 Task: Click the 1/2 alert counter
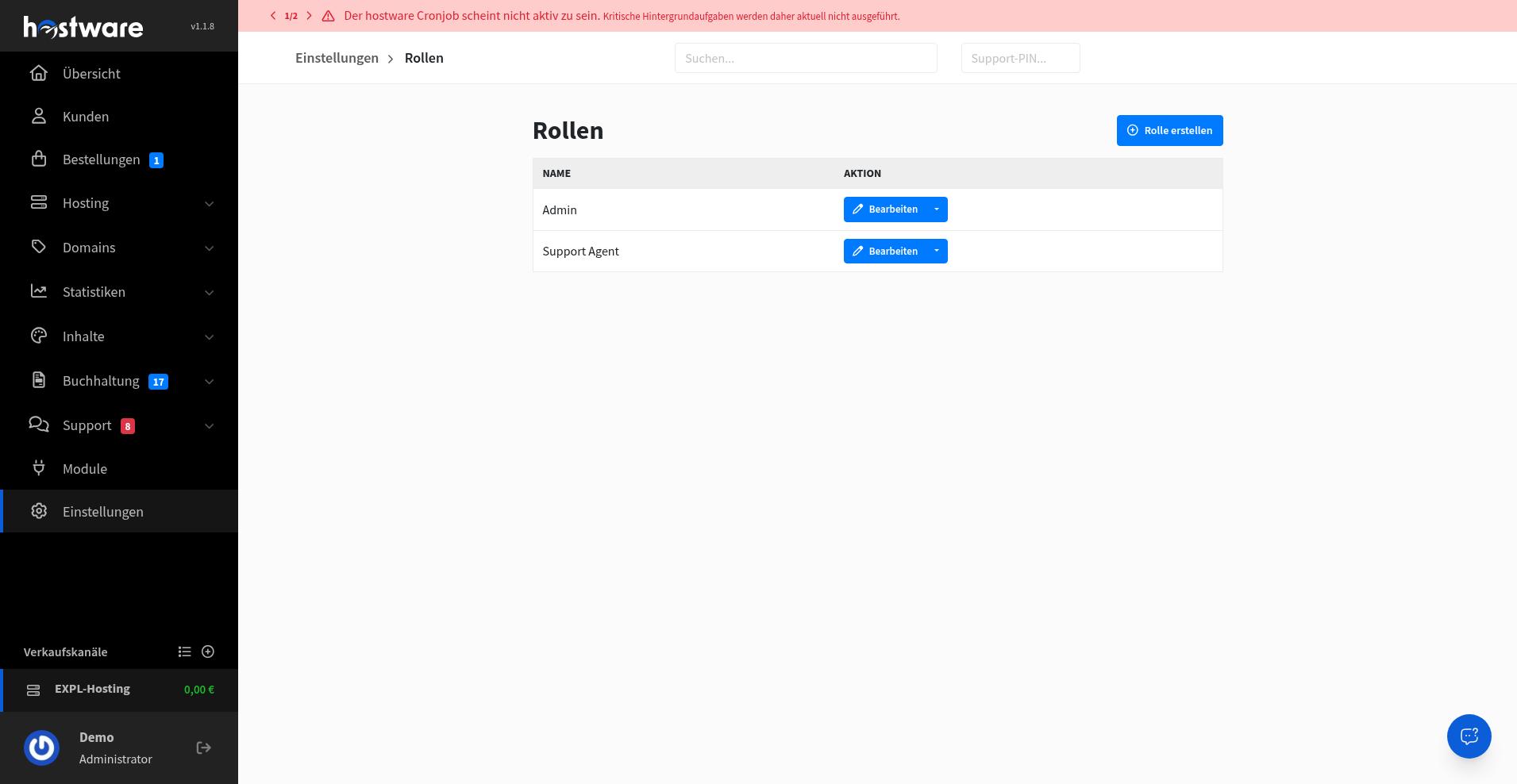coord(291,16)
